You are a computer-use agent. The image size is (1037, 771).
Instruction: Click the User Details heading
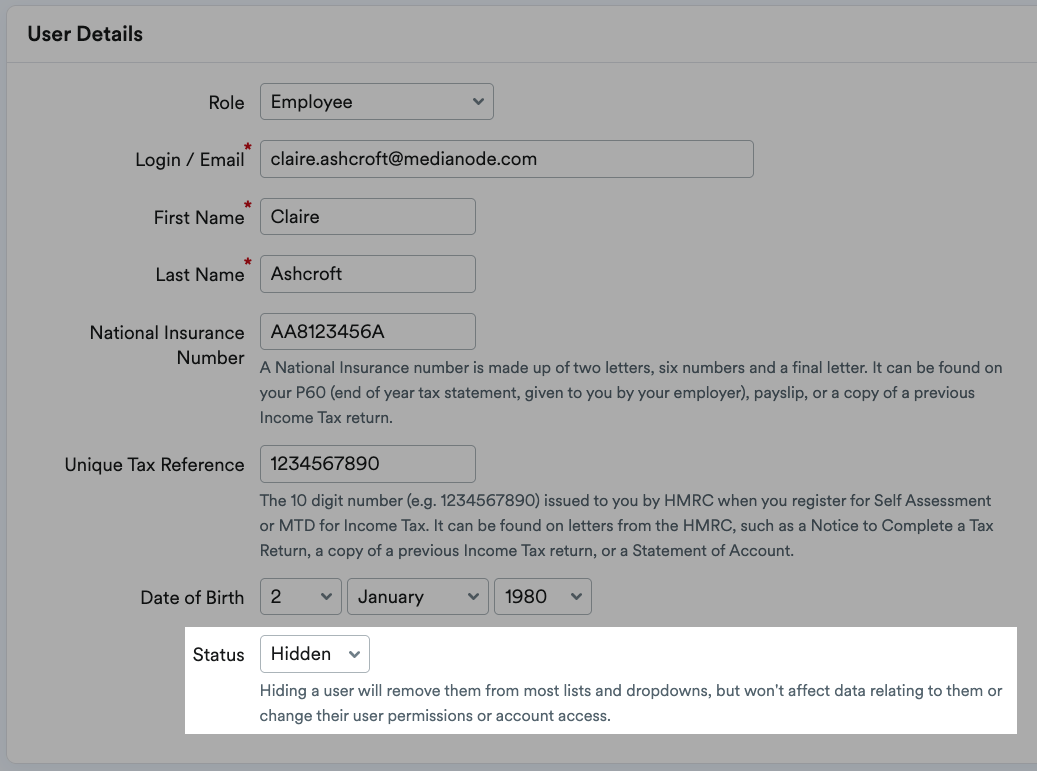[x=85, y=34]
